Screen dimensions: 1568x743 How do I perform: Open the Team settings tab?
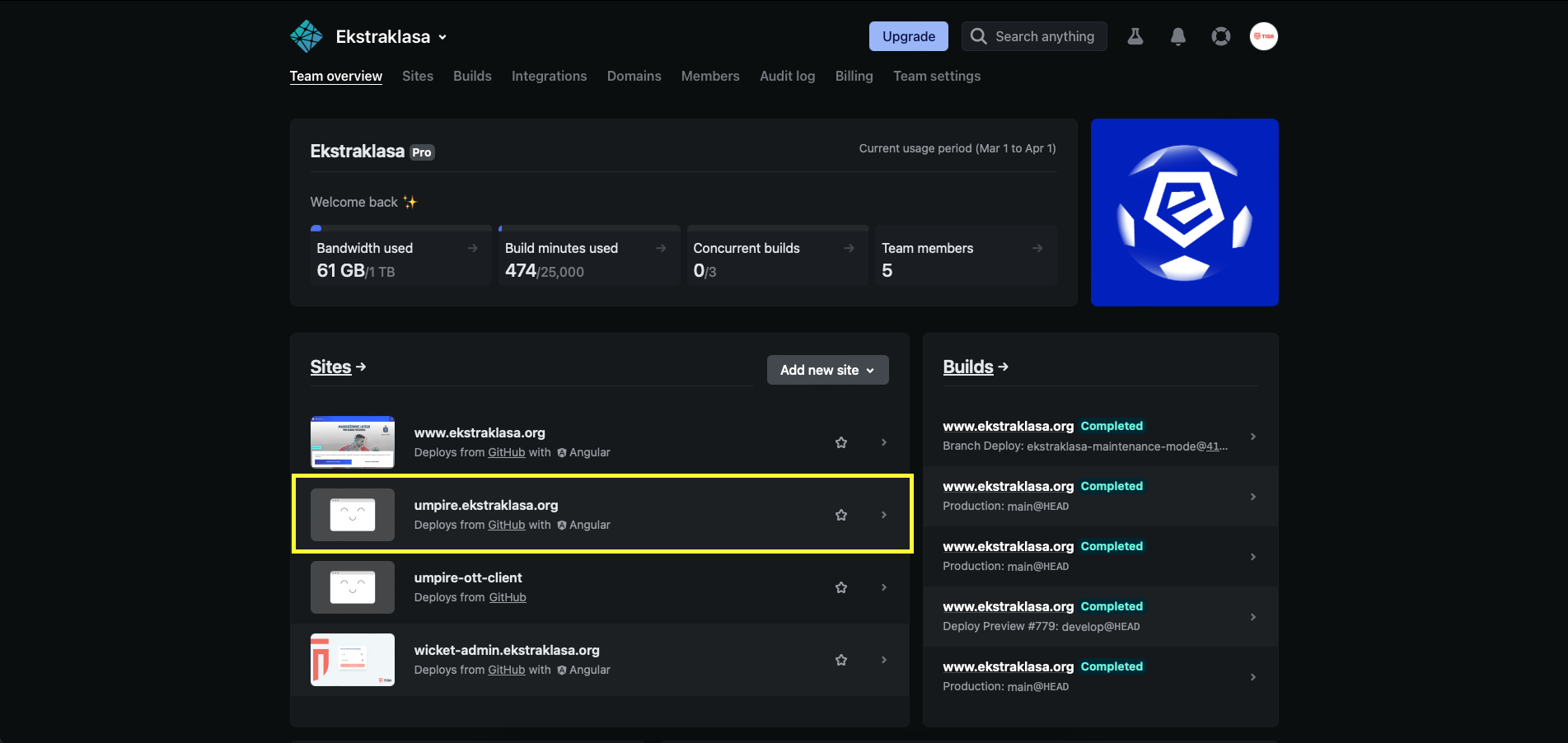tap(937, 76)
